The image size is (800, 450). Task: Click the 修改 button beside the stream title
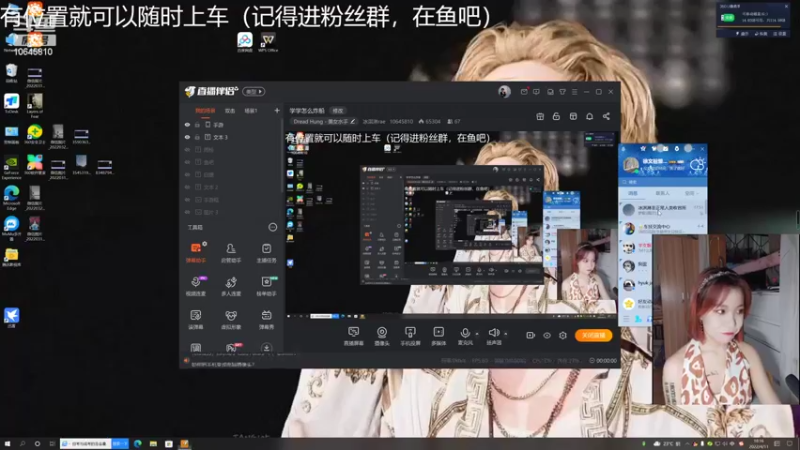pos(338,111)
